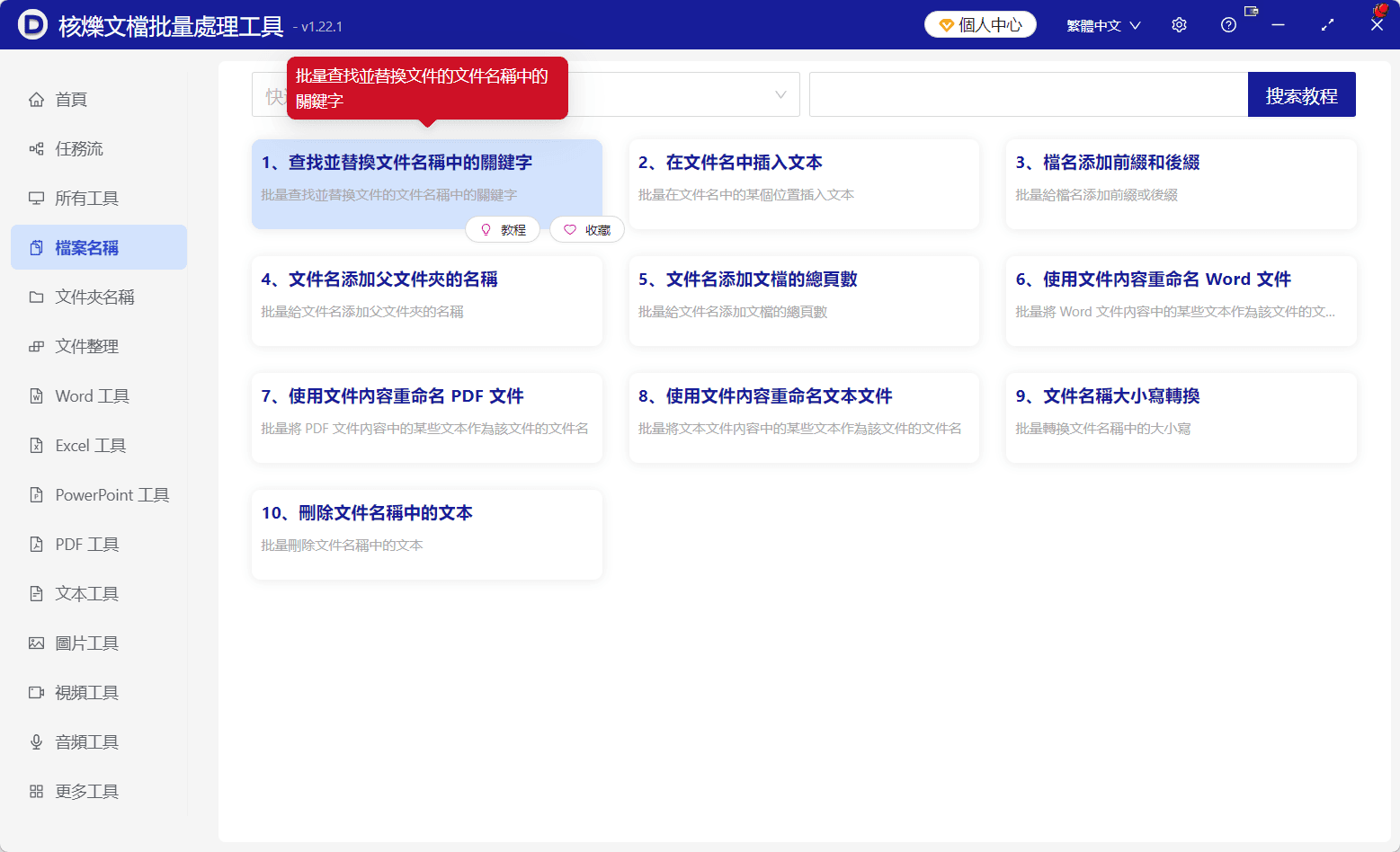Click description 批量刪除文件名稱中的文本
The height and width of the screenshot is (852, 1400).
pos(342,546)
